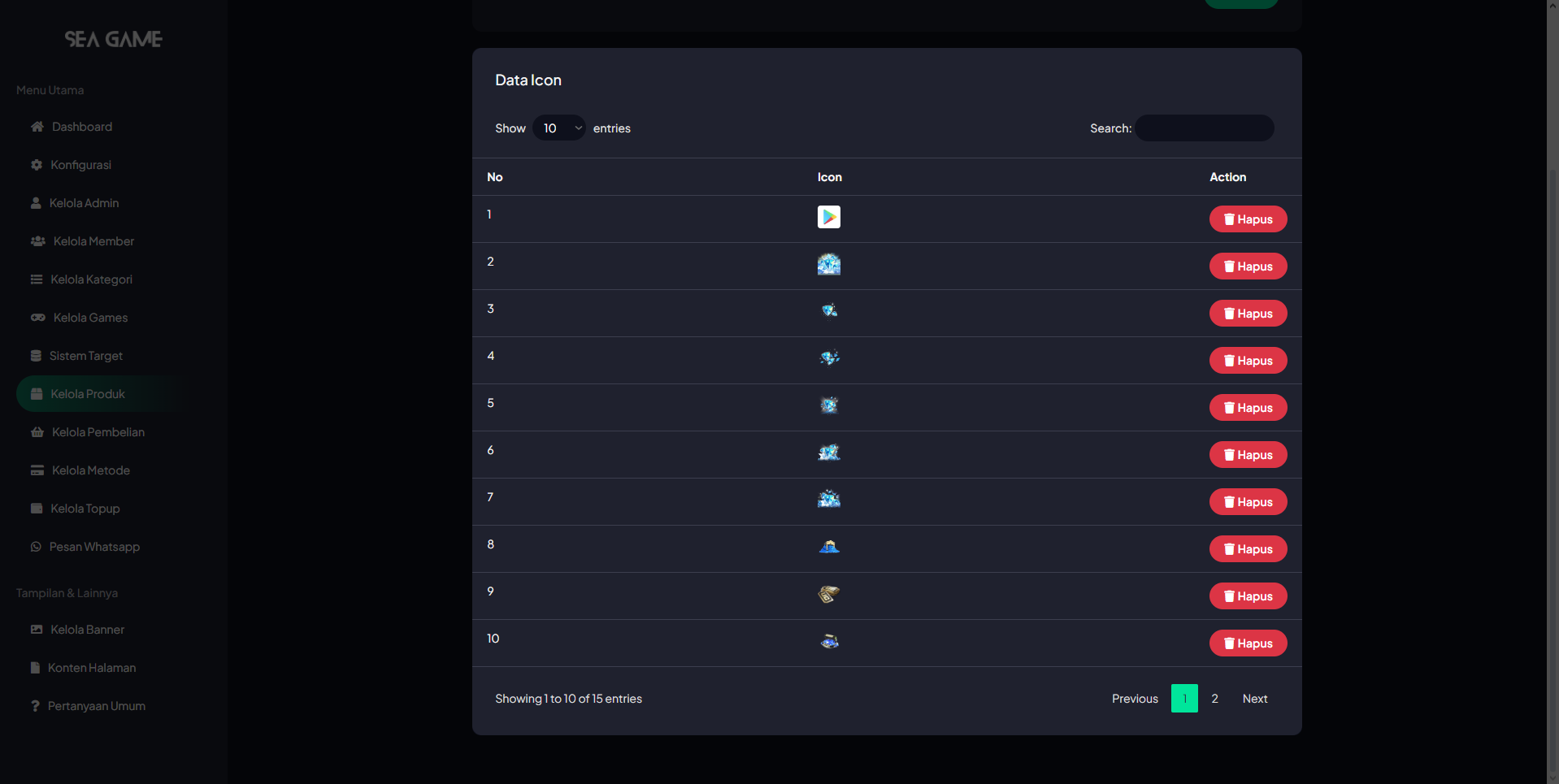
Task: Click the Kelola Games gamepad icon
Action: [38, 318]
